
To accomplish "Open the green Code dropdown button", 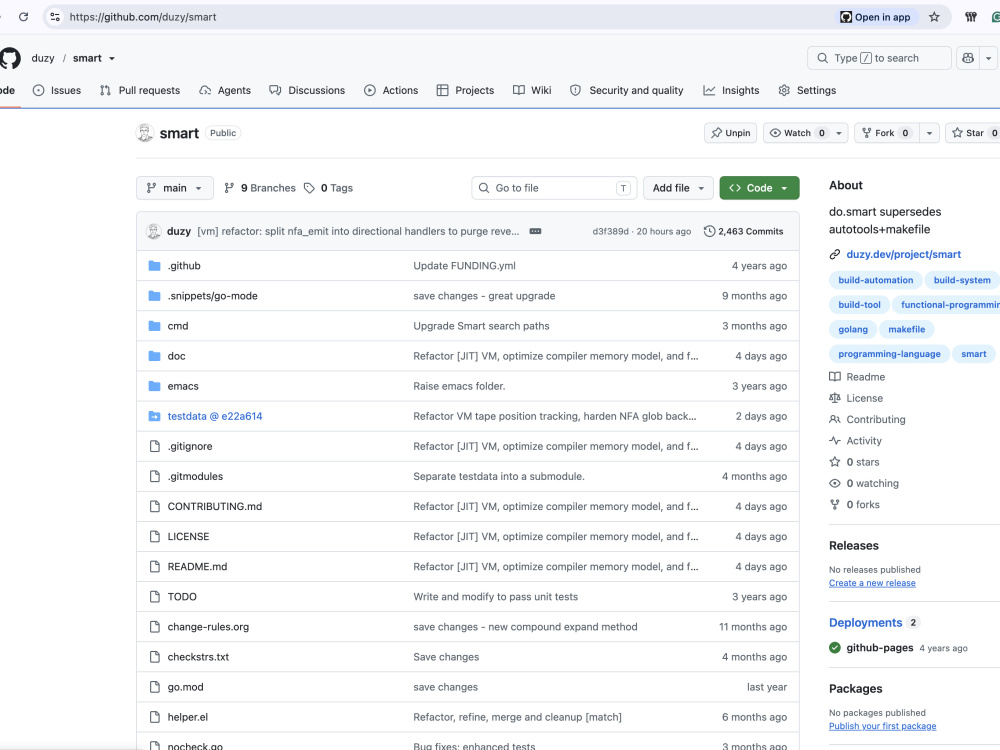I will 759,188.
